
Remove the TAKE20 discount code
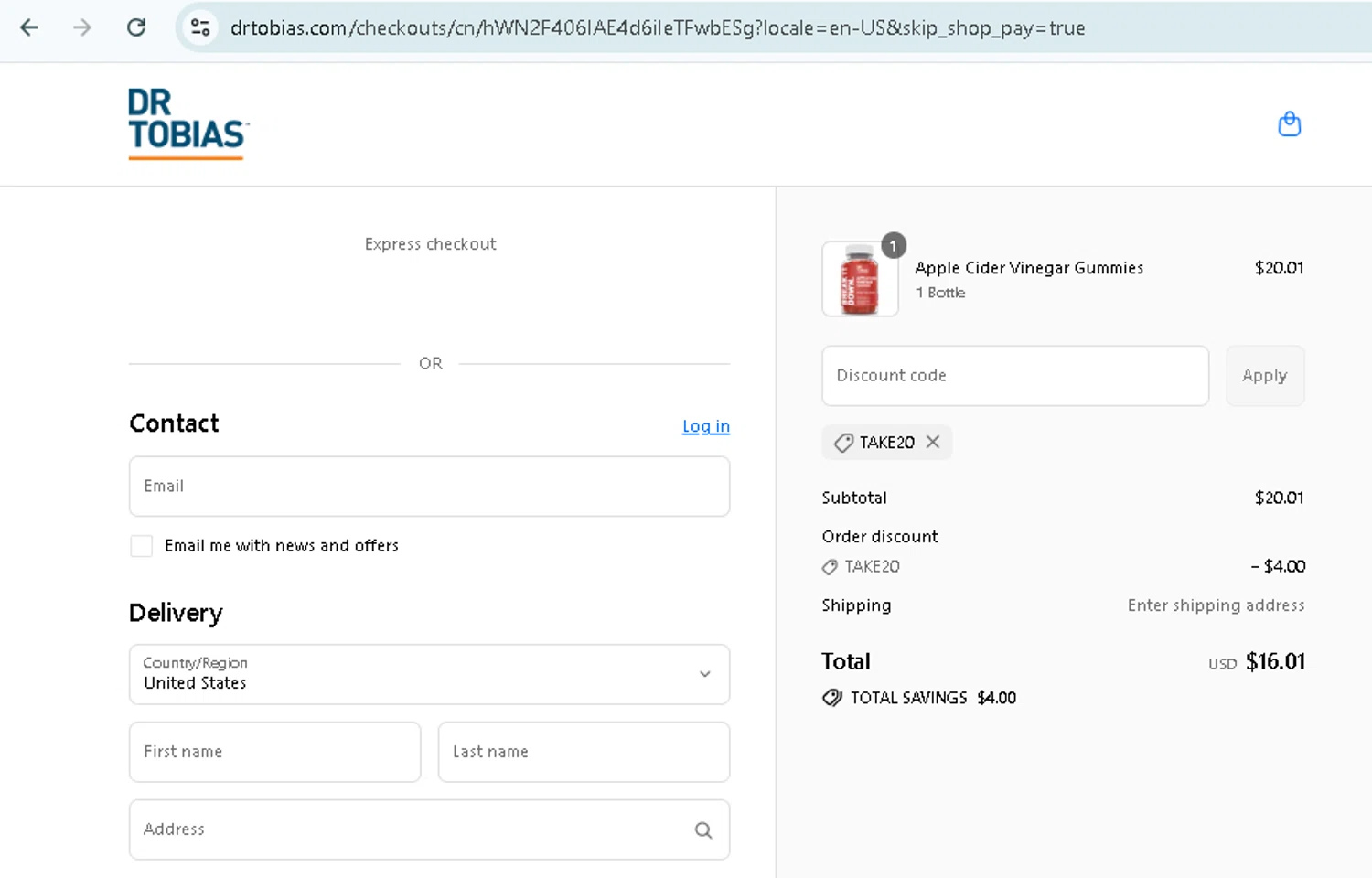point(933,442)
